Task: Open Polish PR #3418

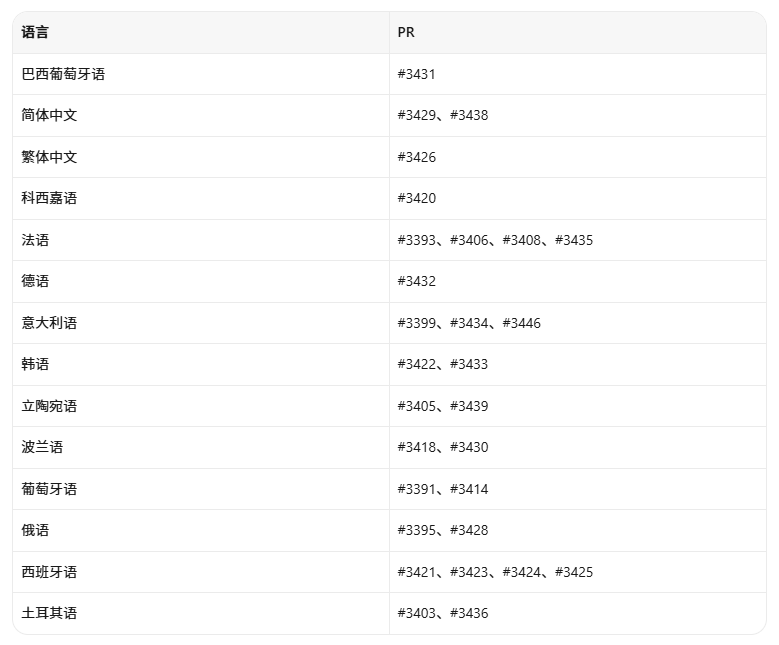Action: (x=416, y=447)
